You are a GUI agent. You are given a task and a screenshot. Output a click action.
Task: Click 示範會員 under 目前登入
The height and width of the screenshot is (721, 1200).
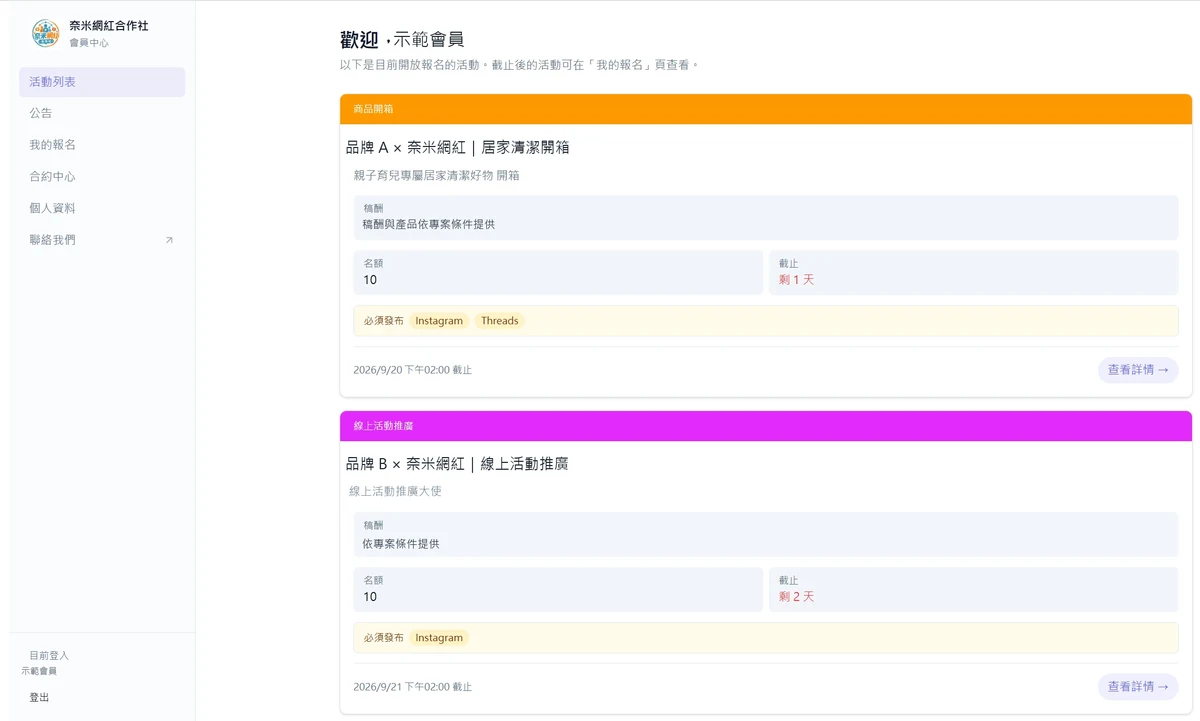(x=39, y=671)
